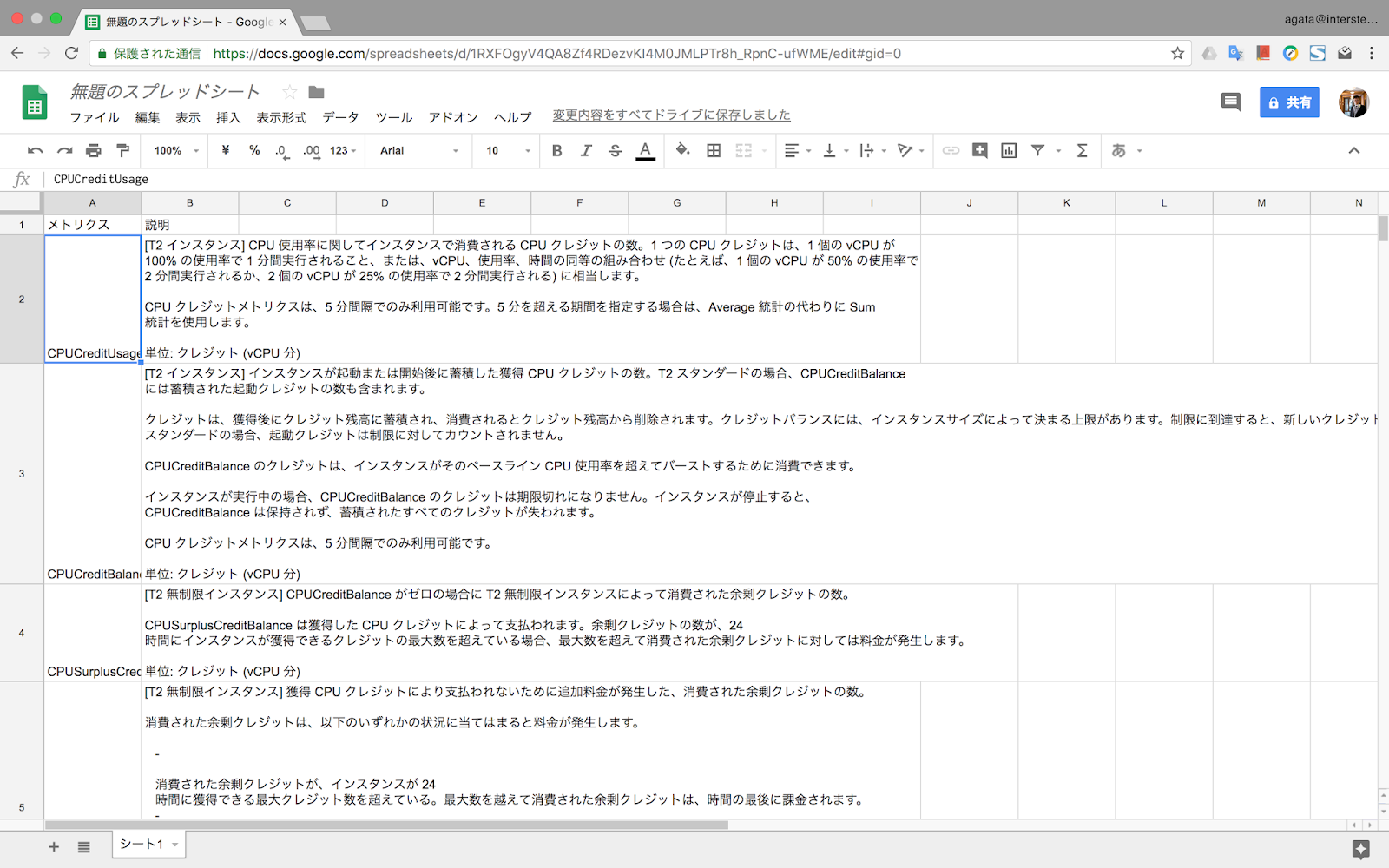Click the account profile picture
The width and height of the screenshot is (1389, 868).
click(1353, 102)
